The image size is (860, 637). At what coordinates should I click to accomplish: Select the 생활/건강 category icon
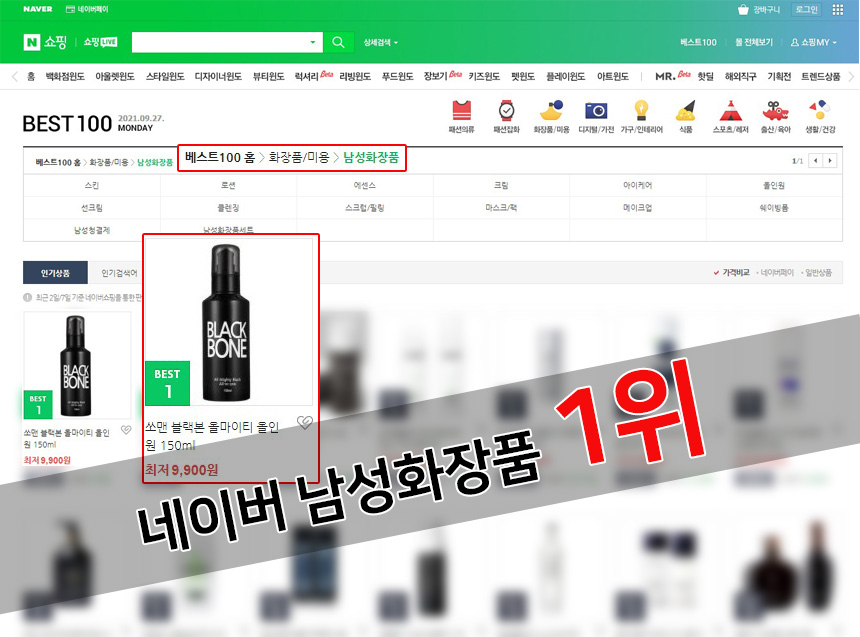(x=820, y=116)
